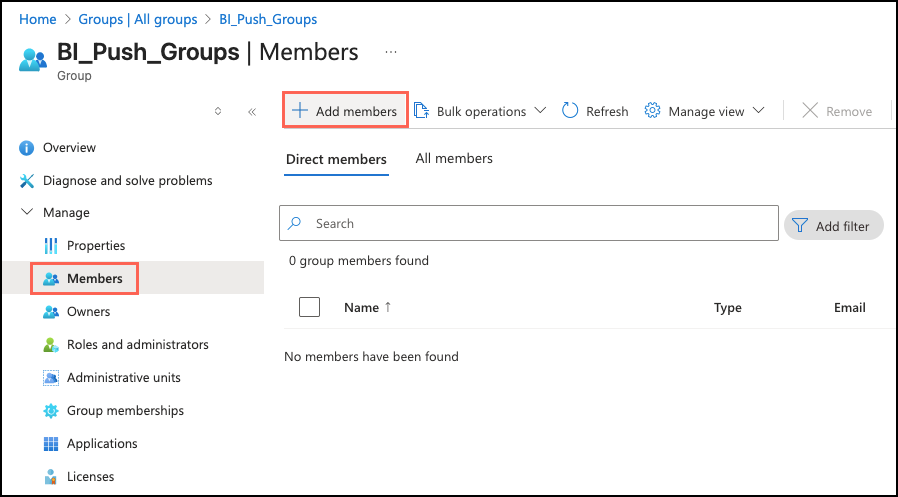Image resolution: width=898 pixels, height=497 pixels.
Task: Toggle the select-all members checkbox
Action: (309, 307)
